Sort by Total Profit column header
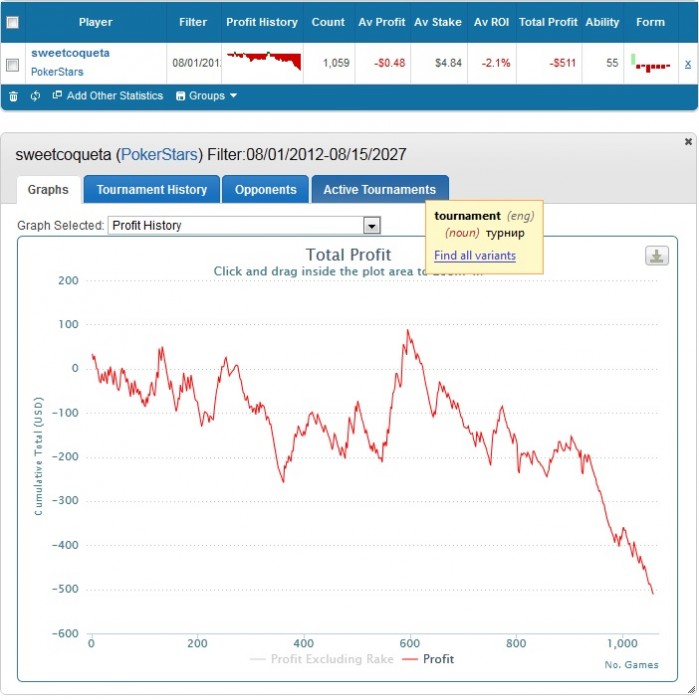The image size is (699, 700). pyautogui.click(x=548, y=22)
